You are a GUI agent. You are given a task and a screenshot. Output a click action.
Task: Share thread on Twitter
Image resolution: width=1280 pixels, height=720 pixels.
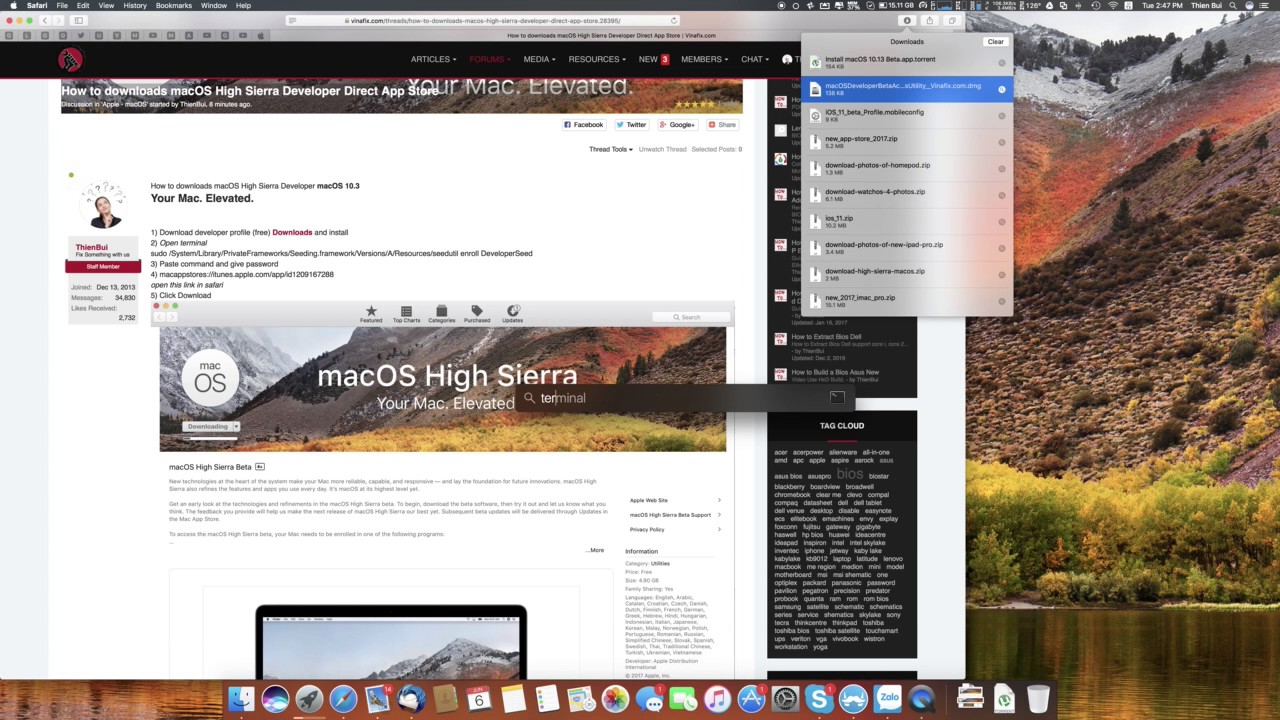pos(631,125)
